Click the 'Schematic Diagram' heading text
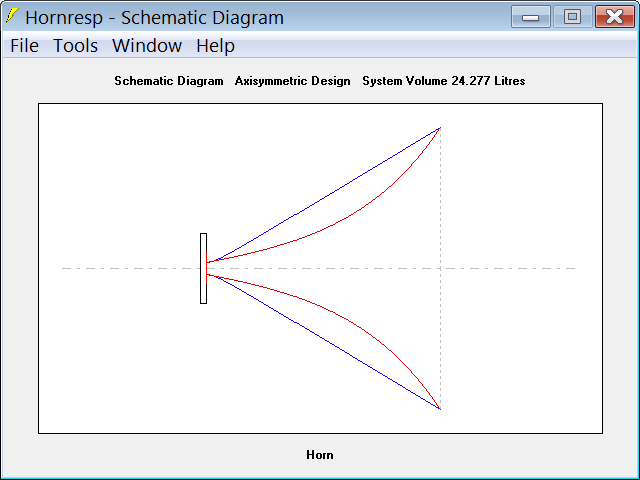The image size is (640, 480). pos(169,81)
